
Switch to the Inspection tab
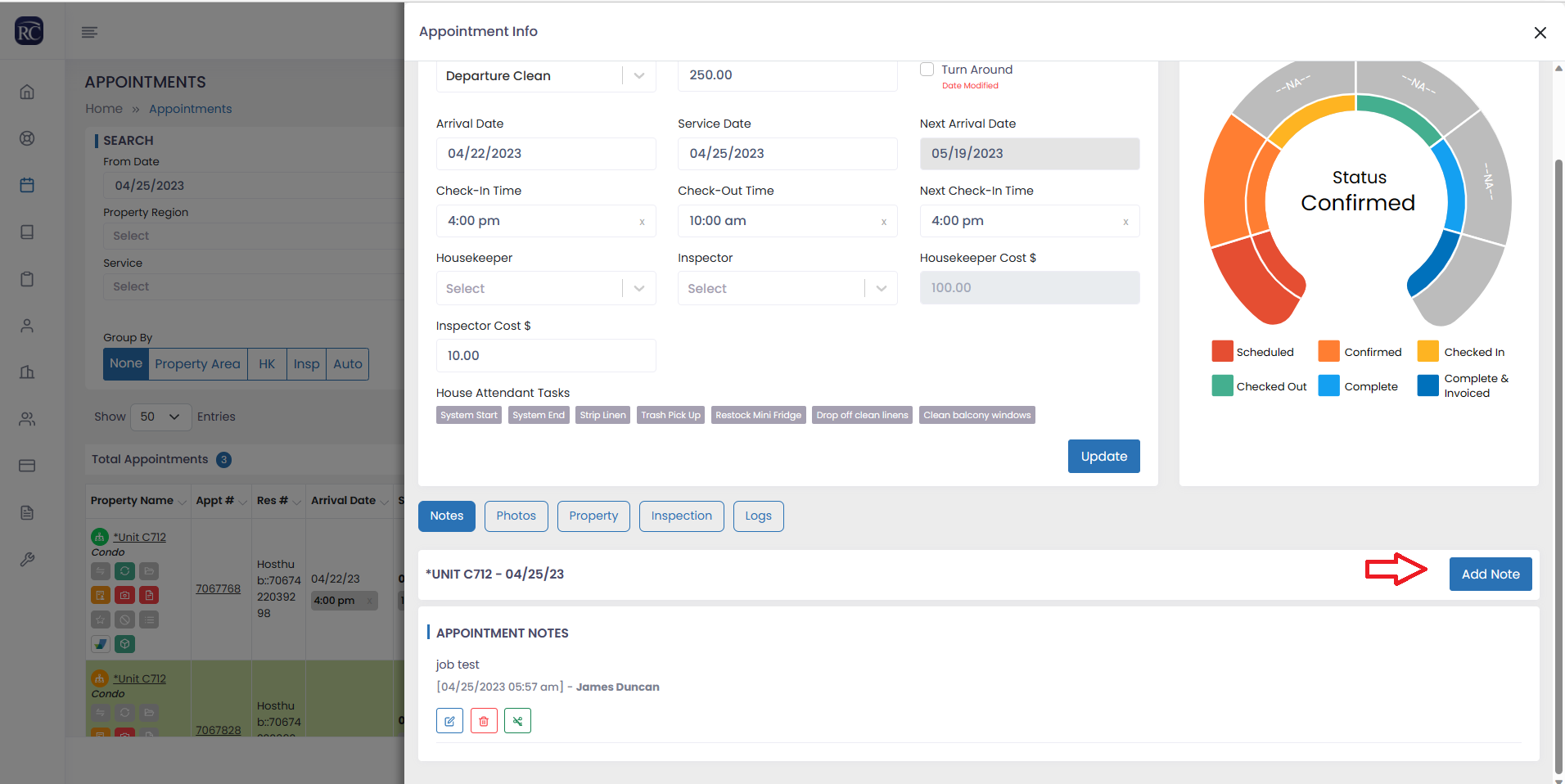coord(682,516)
